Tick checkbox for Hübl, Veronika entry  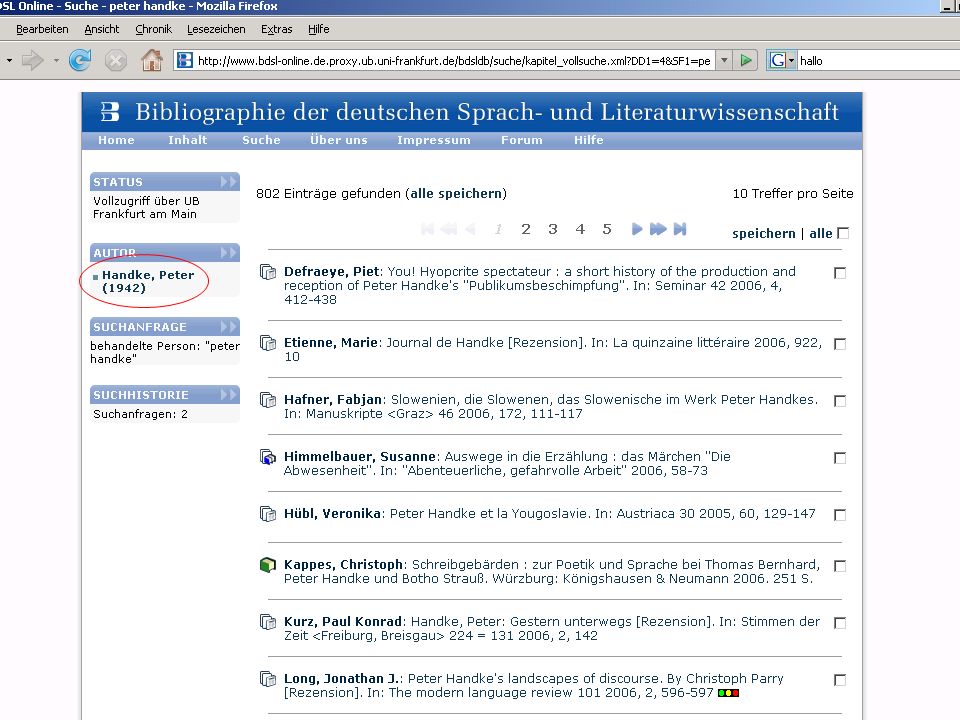pos(840,515)
